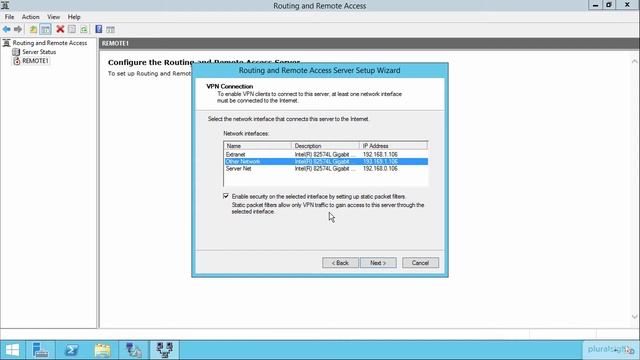Click the title bar system menu icon

(5, 5)
